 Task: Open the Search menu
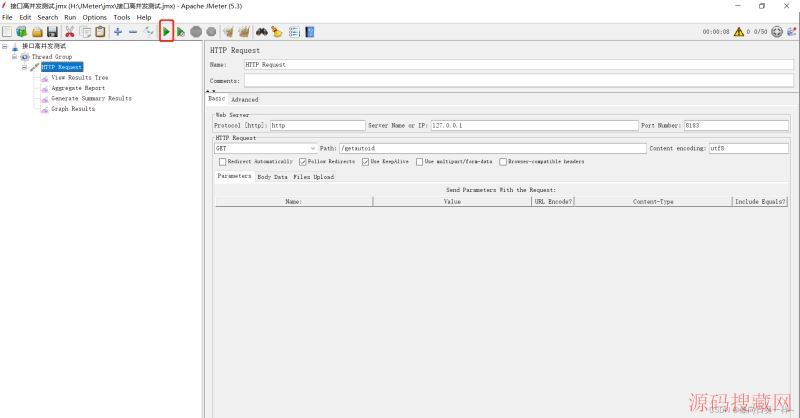click(x=47, y=17)
